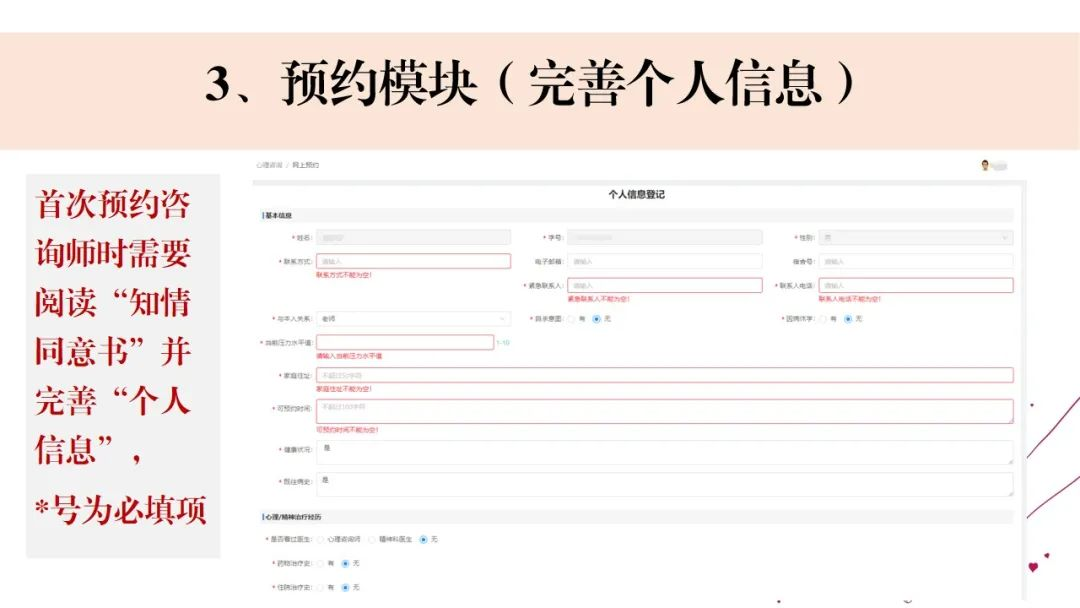Select 无 for 住院治疗史
1080x608 pixels.
346,587
